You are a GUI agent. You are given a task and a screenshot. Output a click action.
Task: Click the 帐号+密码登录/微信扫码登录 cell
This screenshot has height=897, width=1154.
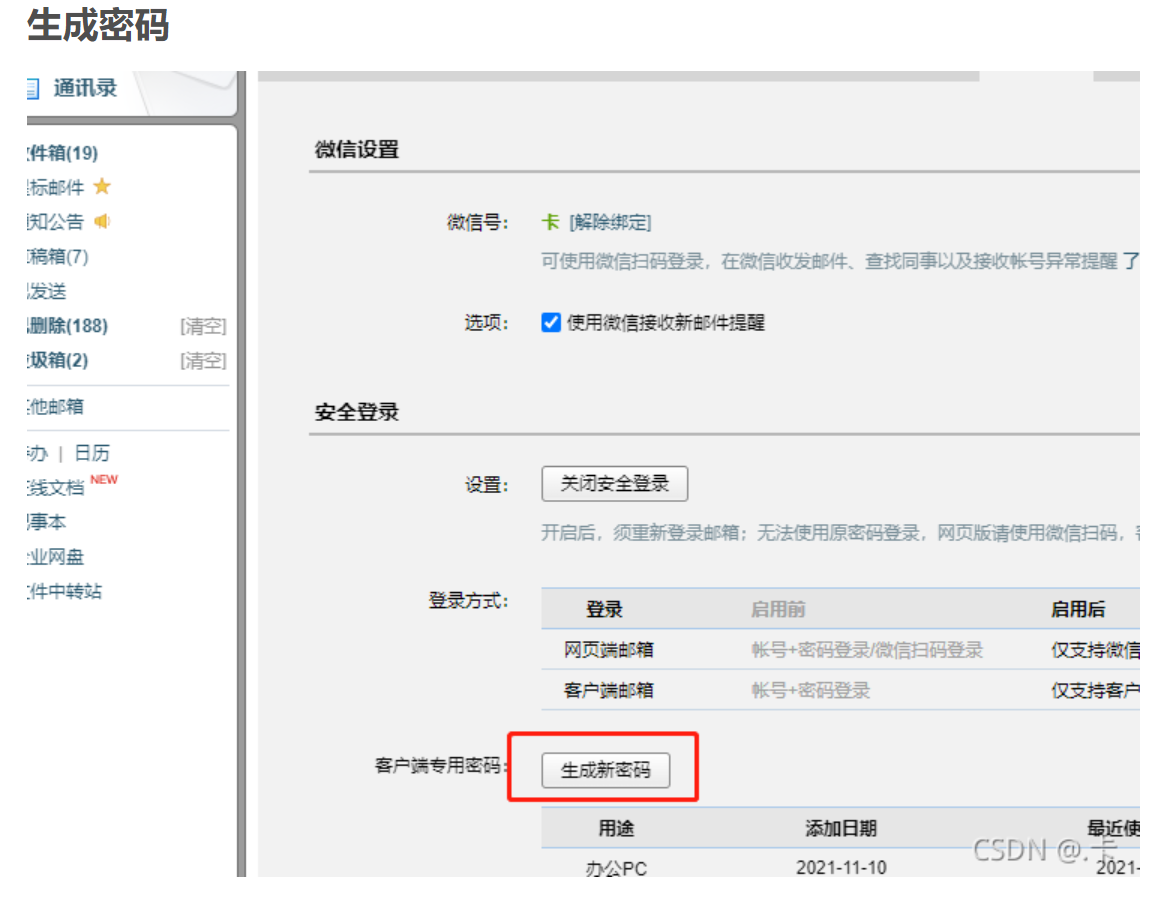point(867,650)
